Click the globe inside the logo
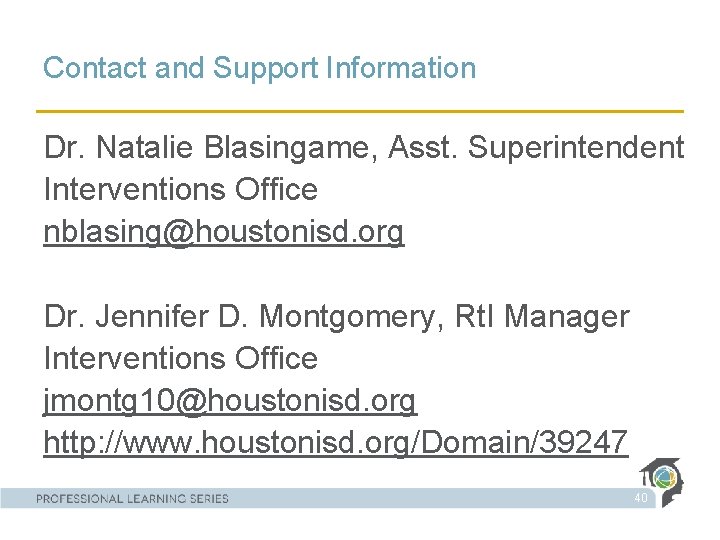This screenshot has width=720, height=540. (664, 478)
